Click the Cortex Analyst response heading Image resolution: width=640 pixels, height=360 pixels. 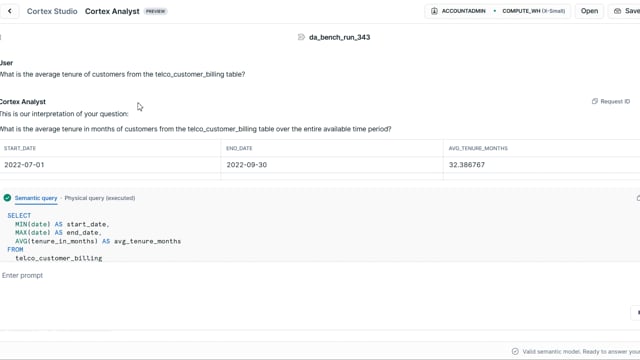coord(23,102)
